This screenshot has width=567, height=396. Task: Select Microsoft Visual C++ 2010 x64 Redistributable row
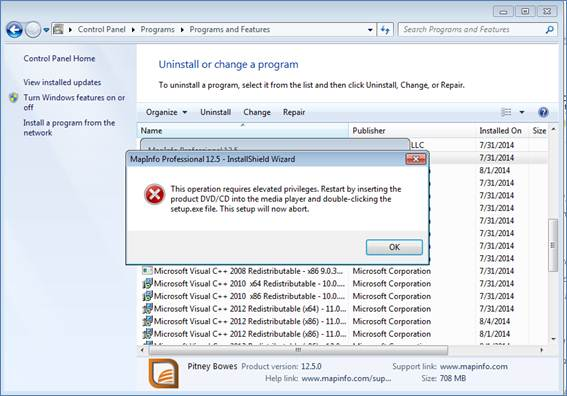point(344,284)
